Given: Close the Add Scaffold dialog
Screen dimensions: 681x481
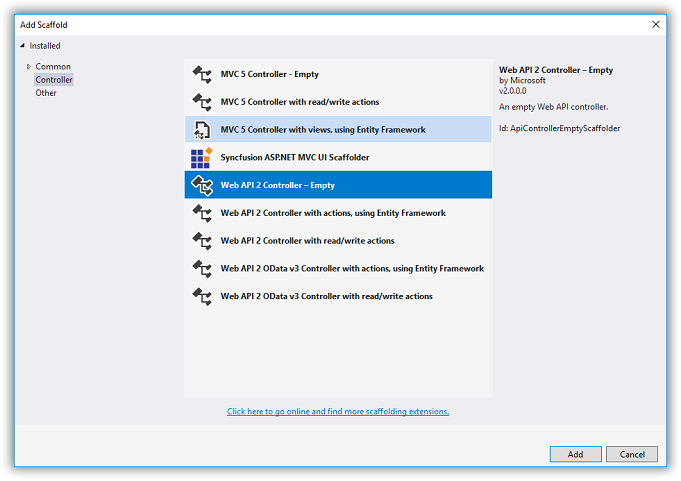Looking at the screenshot, I should 656,25.
